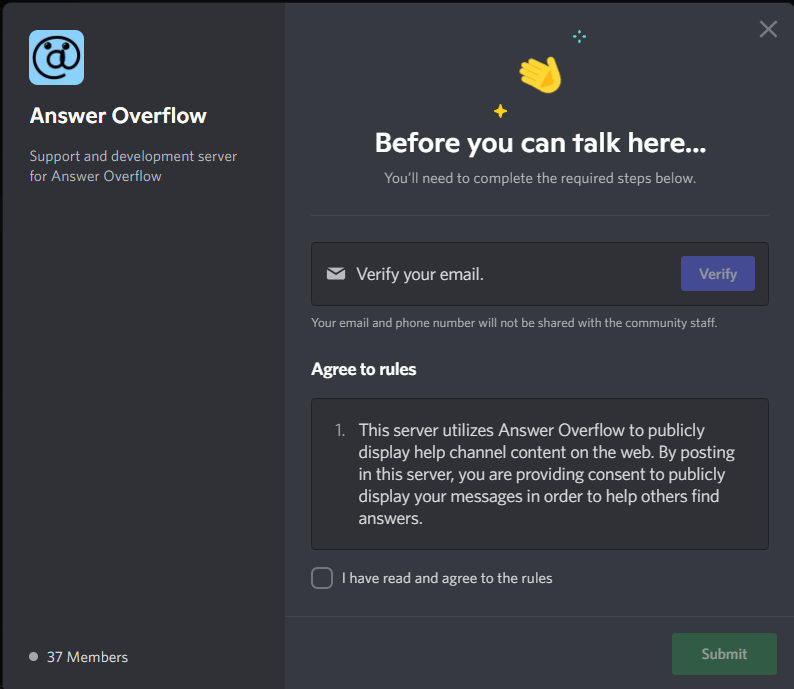Image resolution: width=794 pixels, height=689 pixels.
Task: Click the rule text about Answer Overflow consent
Action: 541,474
